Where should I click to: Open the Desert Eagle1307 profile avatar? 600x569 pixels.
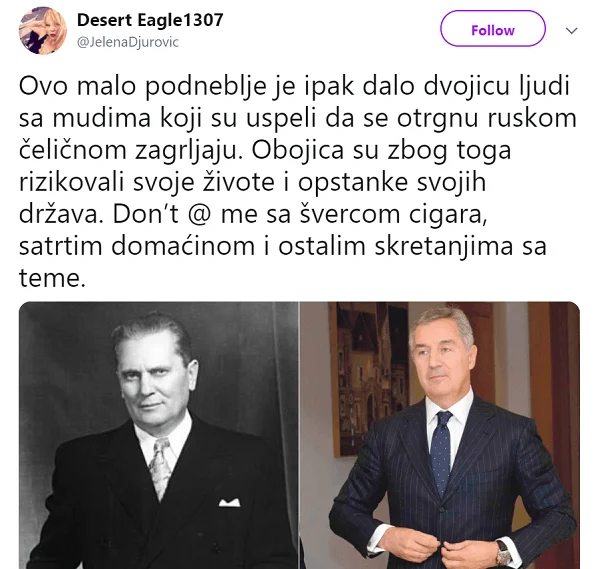tap(42, 31)
